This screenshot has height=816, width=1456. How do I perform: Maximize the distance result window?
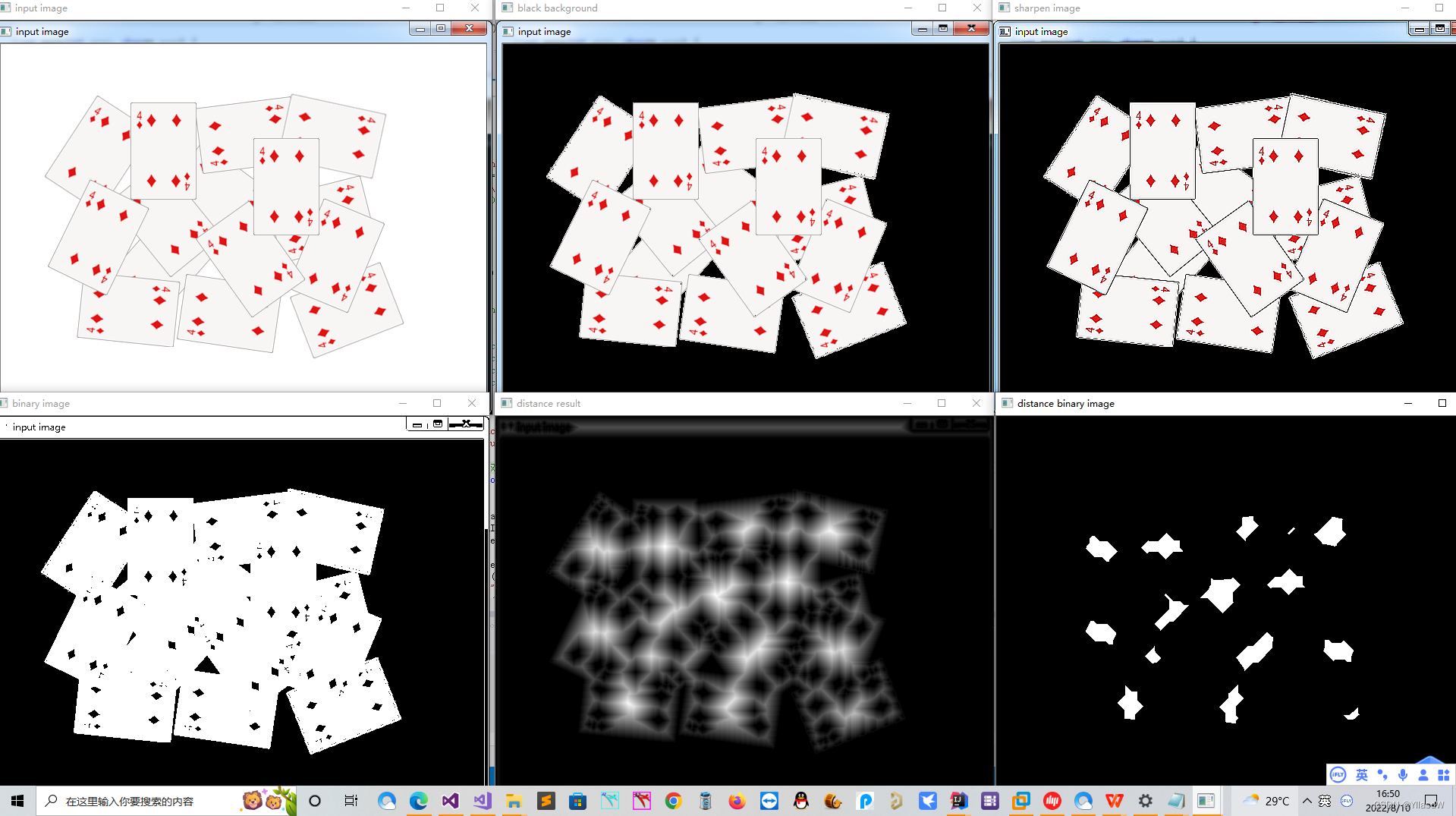pos(942,403)
